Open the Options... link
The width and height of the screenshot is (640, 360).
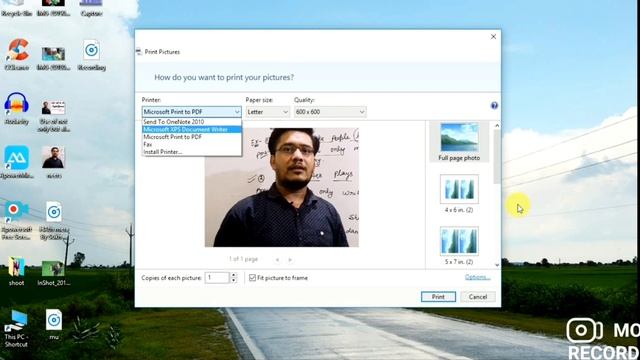[477, 277]
